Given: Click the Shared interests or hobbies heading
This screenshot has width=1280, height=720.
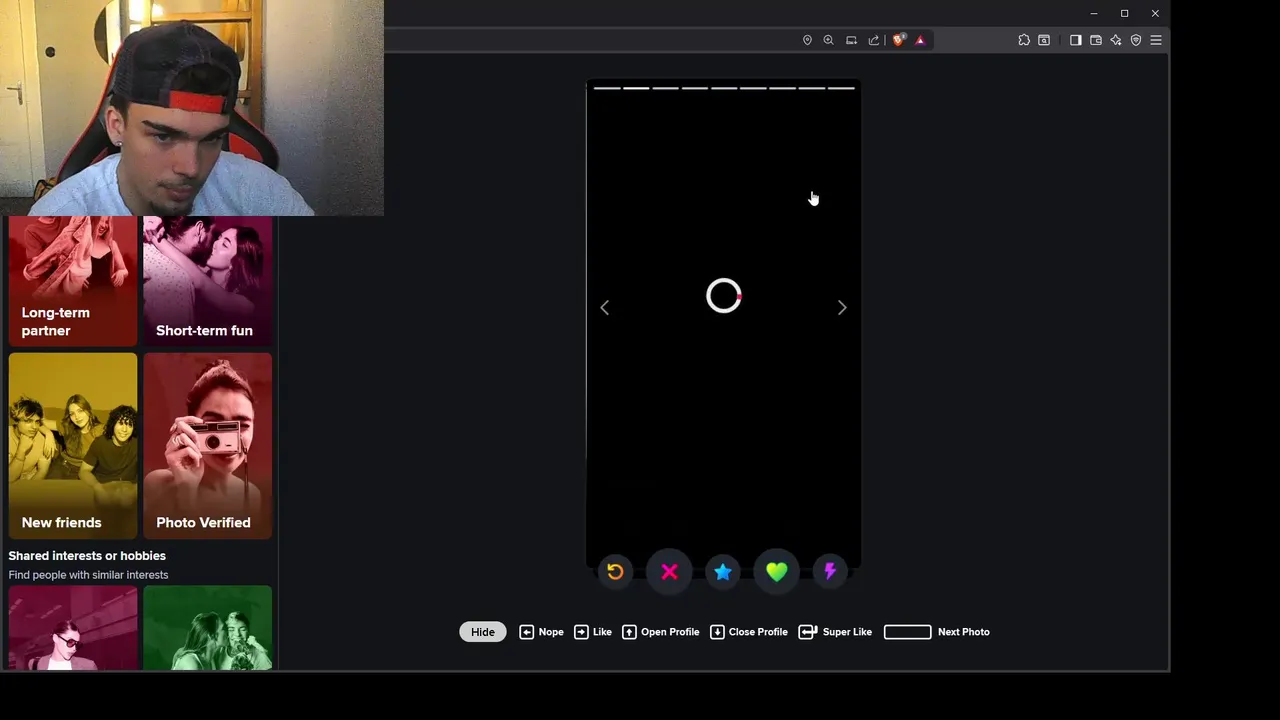Looking at the screenshot, I should pyautogui.click(x=87, y=556).
